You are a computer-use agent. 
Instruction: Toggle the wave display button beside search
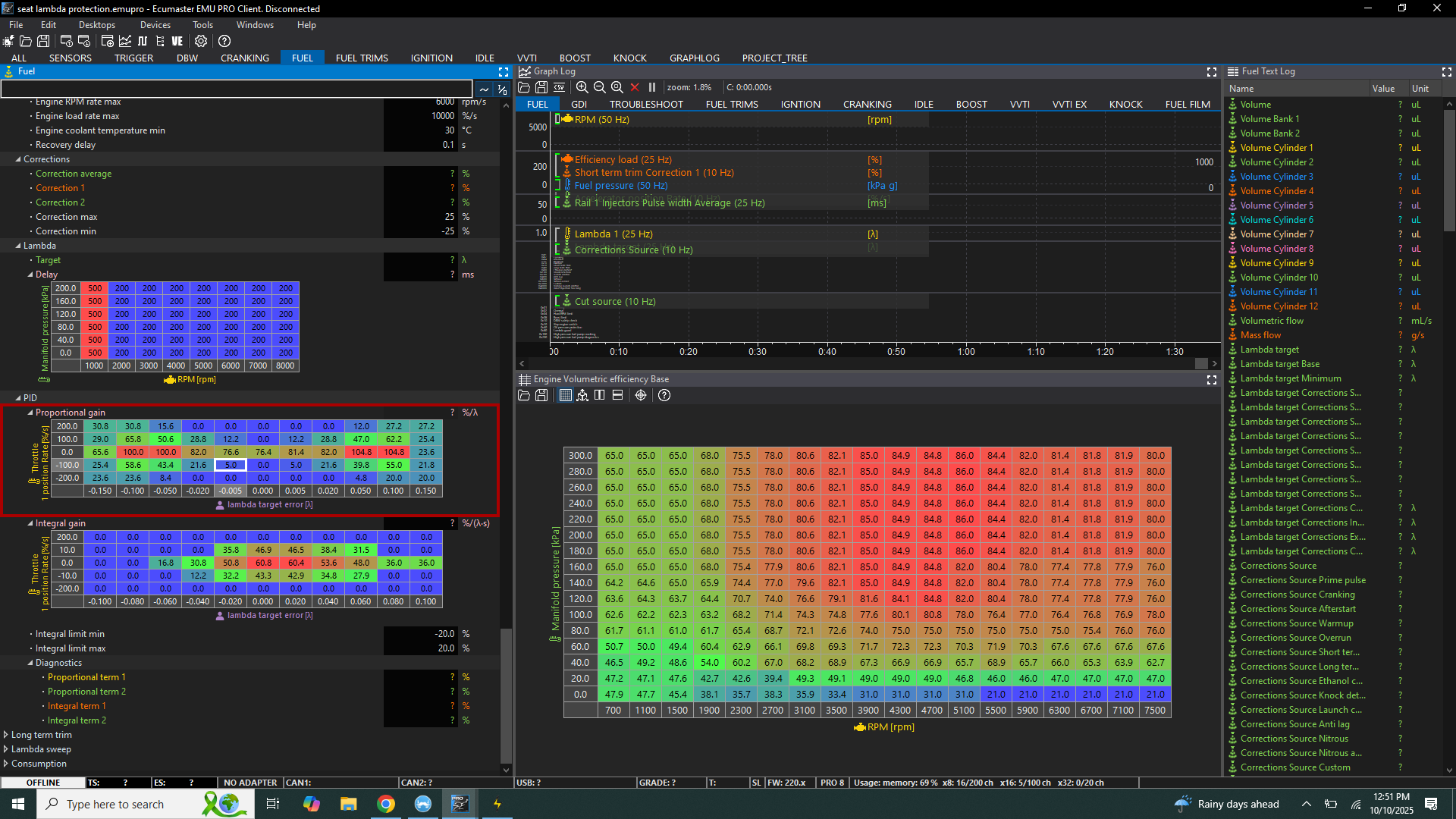(x=484, y=89)
